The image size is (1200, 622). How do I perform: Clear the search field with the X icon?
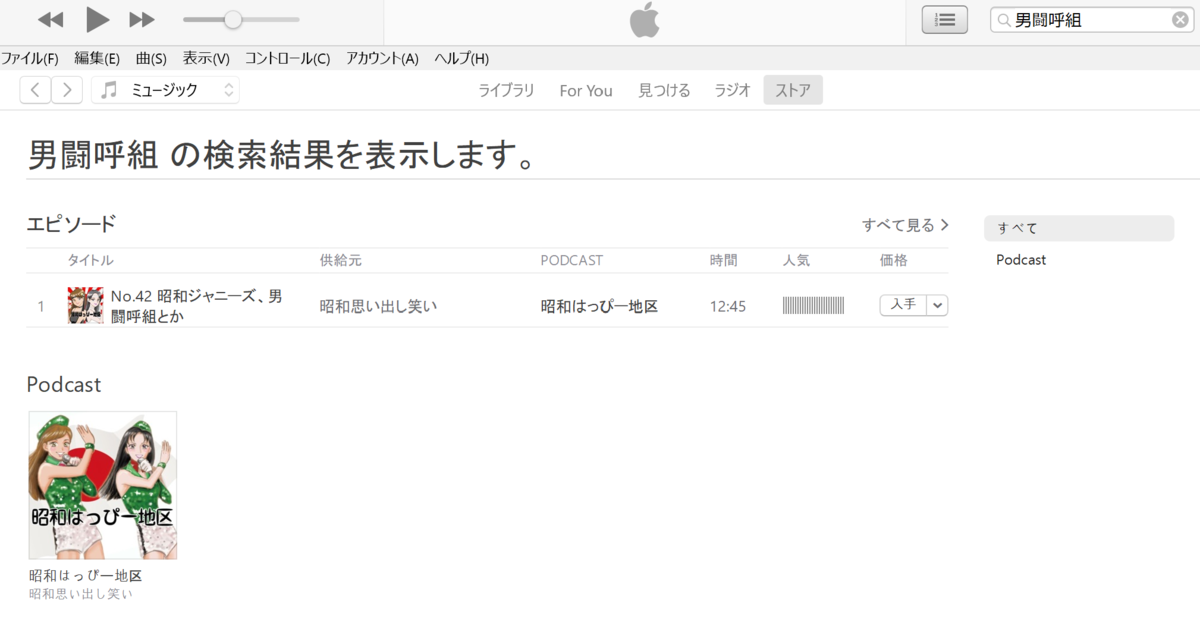[x=1180, y=19]
